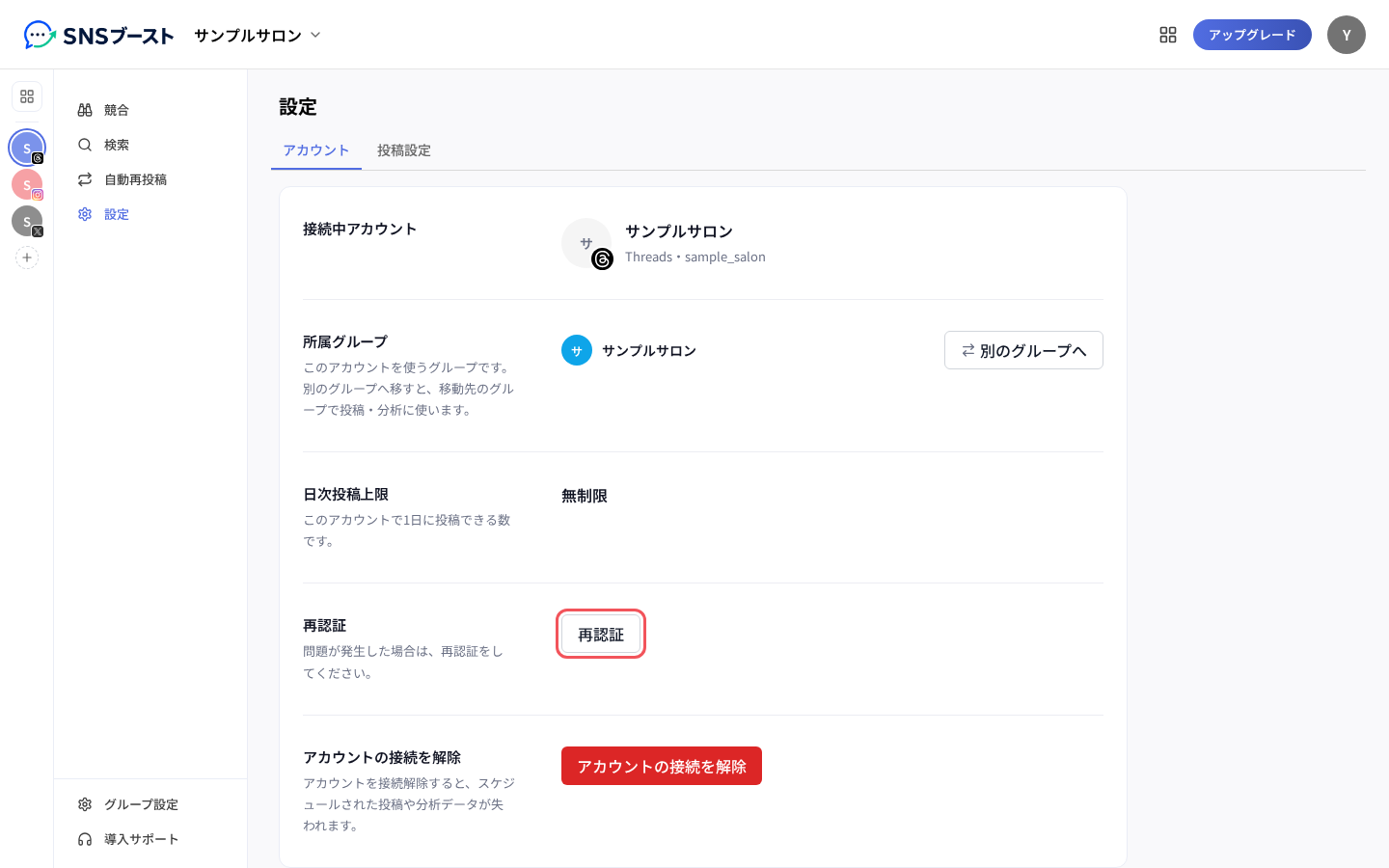Image resolution: width=1389 pixels, height=868 pixels.
Task: Click the サンプルサロン group name in 所属グループ row
Action: point(649,350)
